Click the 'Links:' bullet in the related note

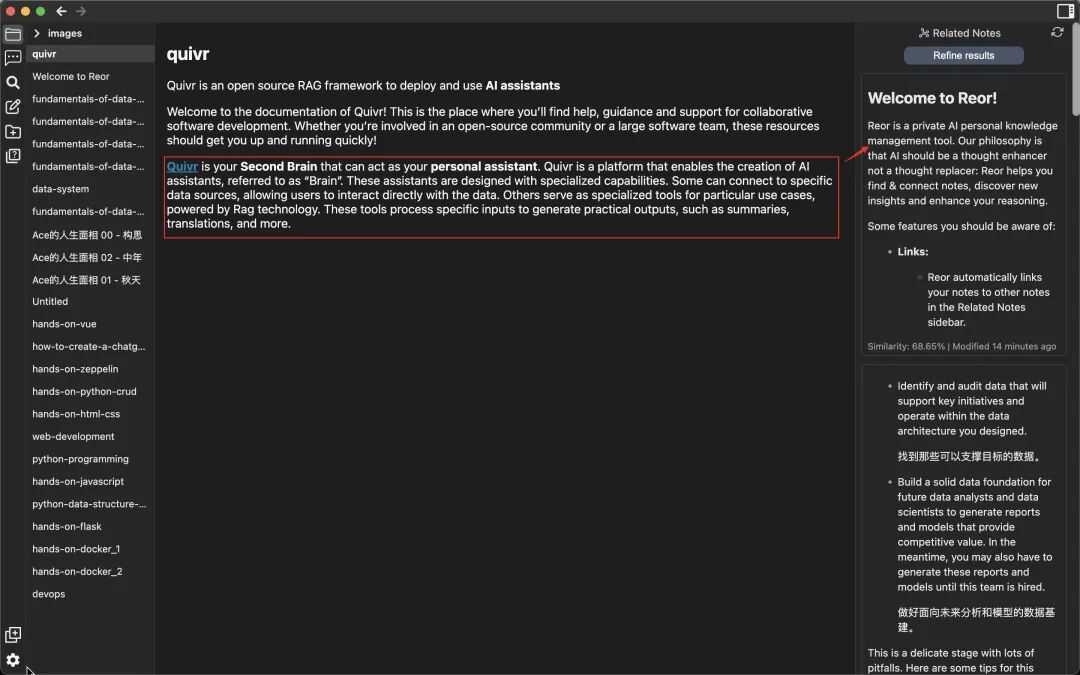(913, 252)
